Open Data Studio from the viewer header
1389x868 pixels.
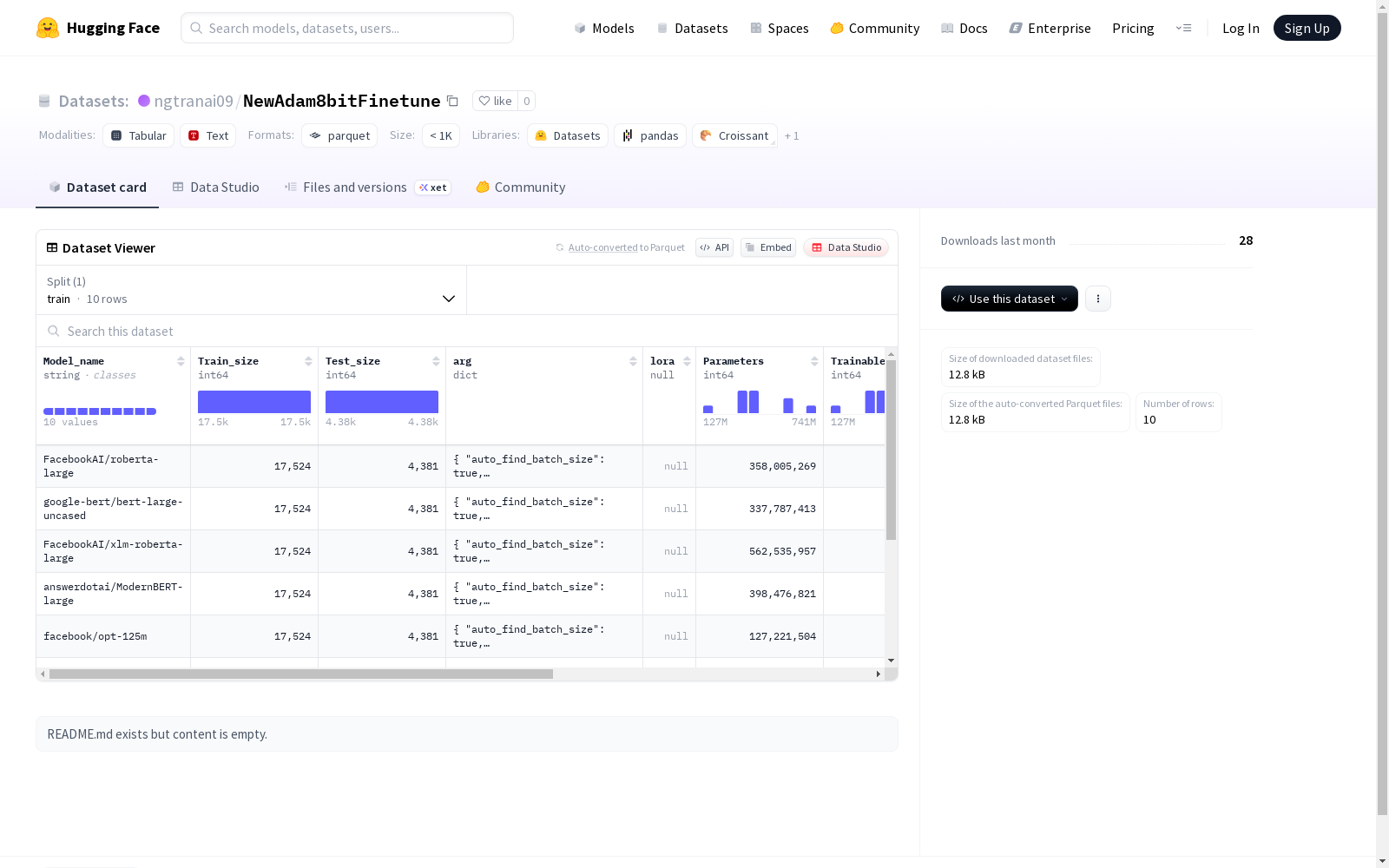click(x=846, y=247)
